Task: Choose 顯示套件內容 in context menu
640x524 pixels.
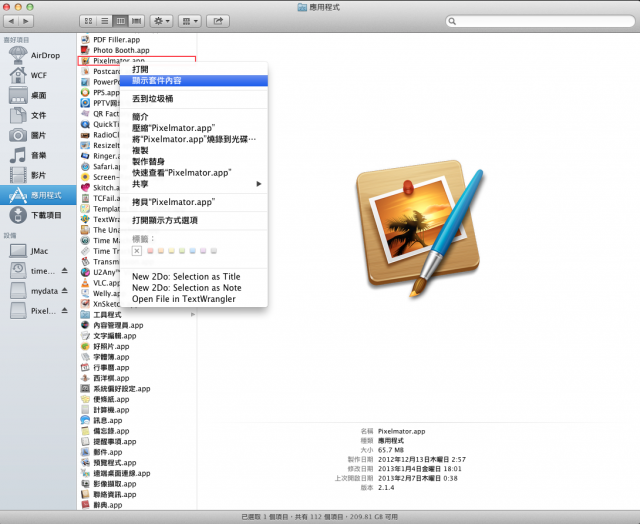Action: [194, 80]
